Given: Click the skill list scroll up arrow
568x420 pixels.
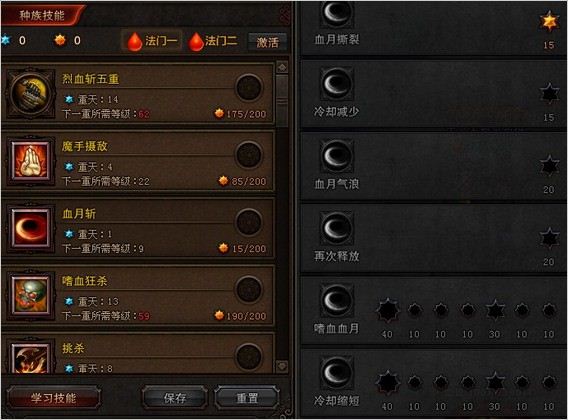Looking at the screenshot, I should coord(282,67).
